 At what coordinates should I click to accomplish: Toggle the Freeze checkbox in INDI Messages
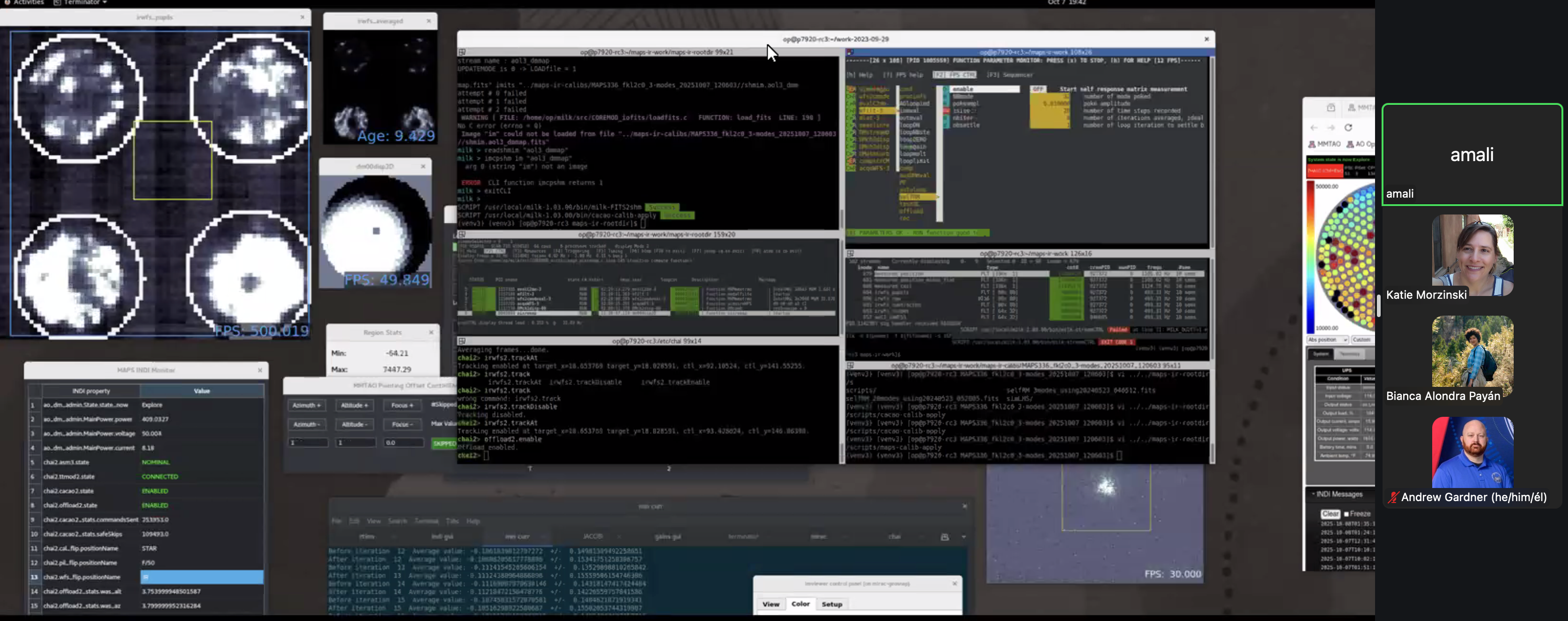1347,514
